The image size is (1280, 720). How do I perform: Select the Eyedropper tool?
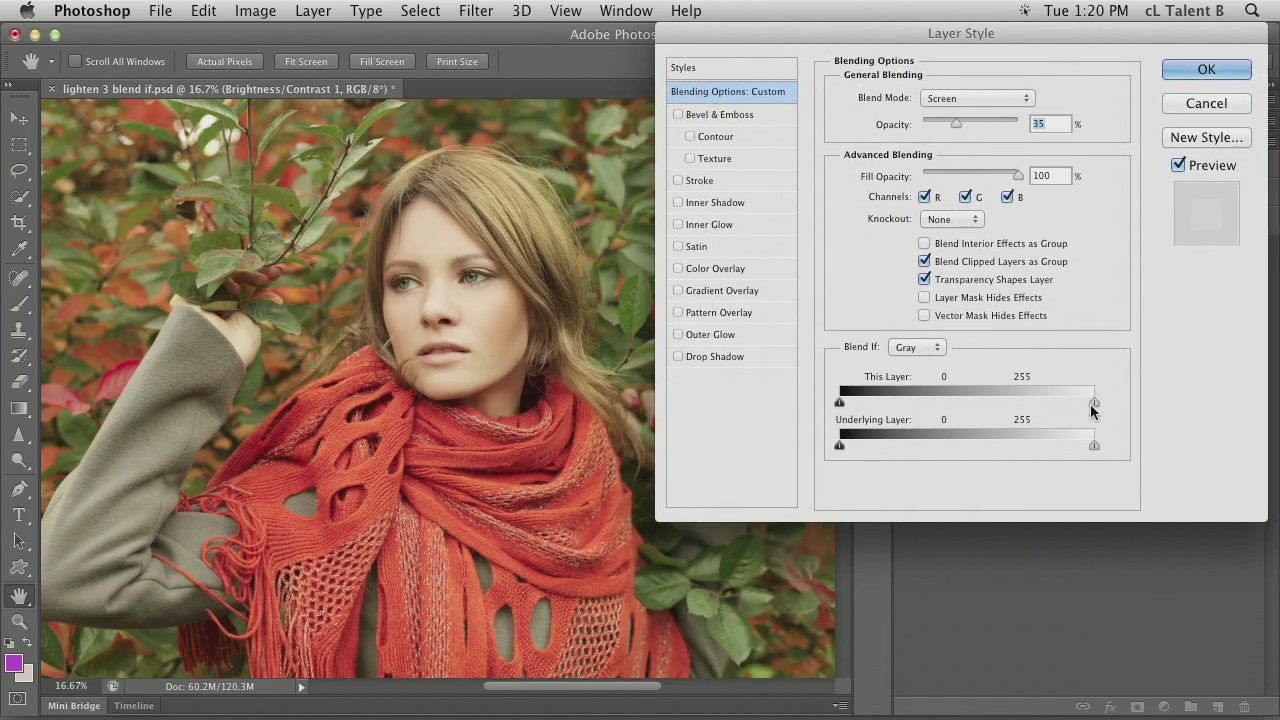[19, 249]
